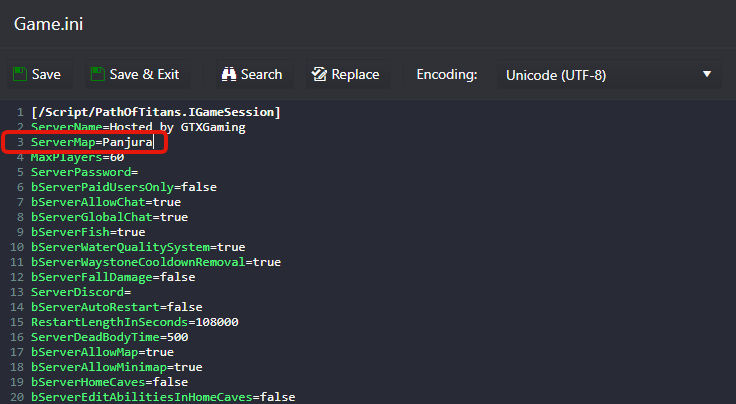Click line number 1 in gutter
The height and width of the screenshot is (404, 736).
click(20, 112)
